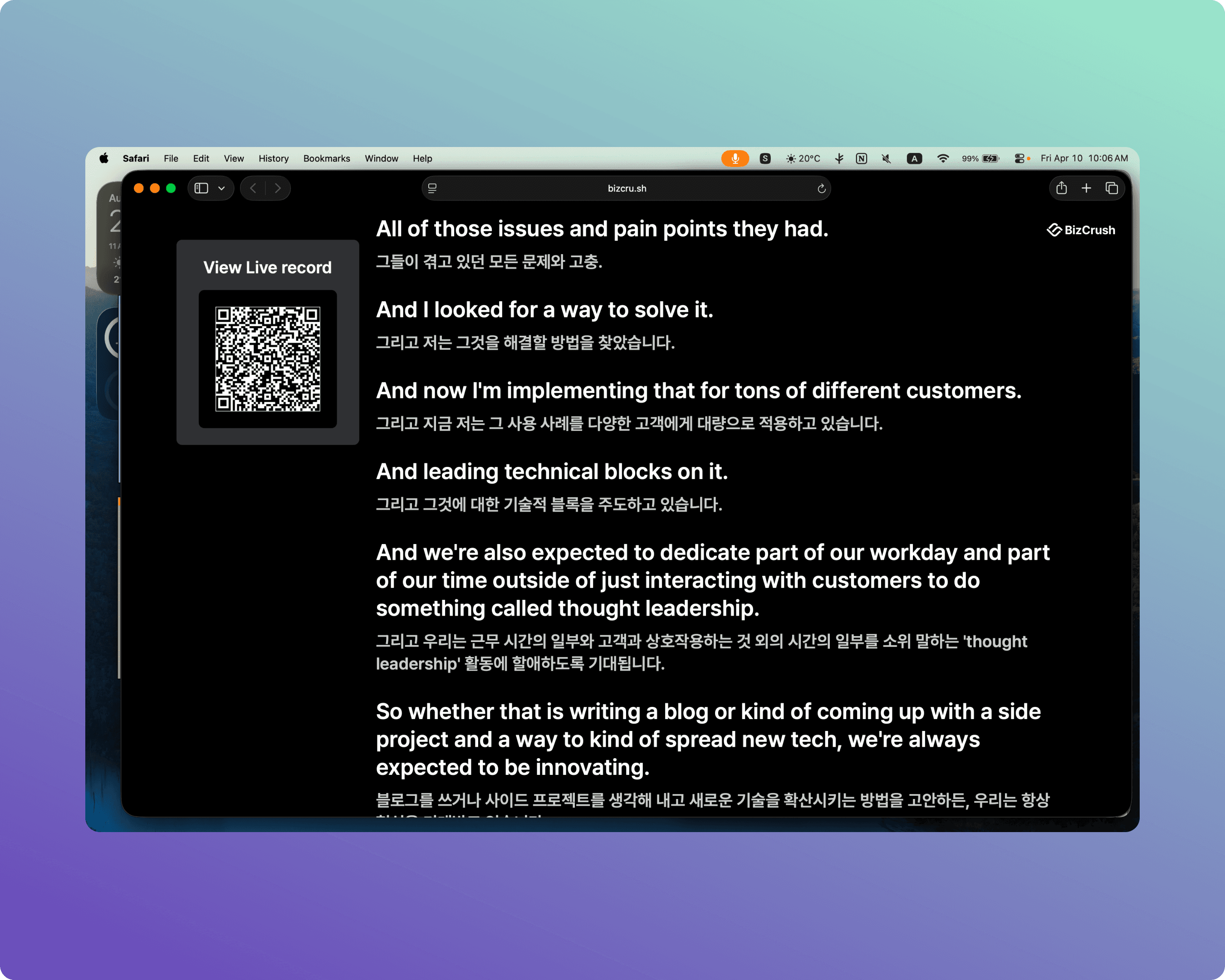
Task: Open the Wi-Fi status menu
Action: click(x=943, y=158)
